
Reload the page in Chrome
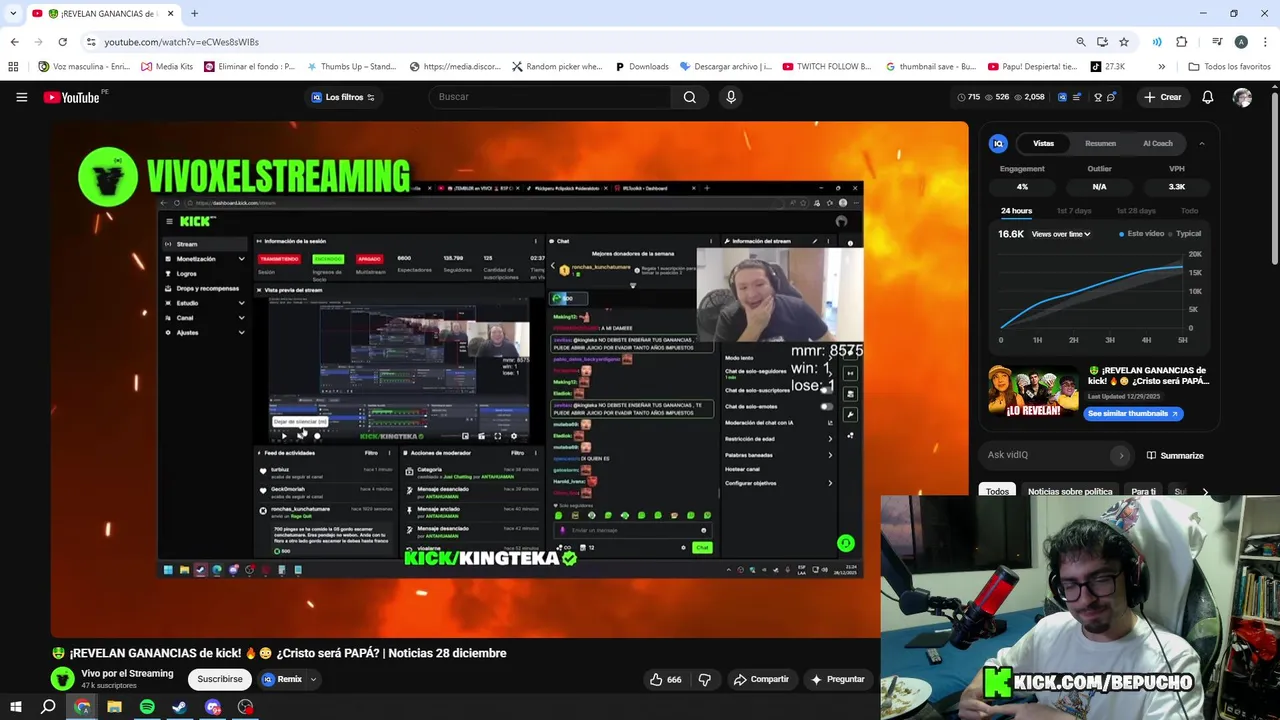coord(62,42)
